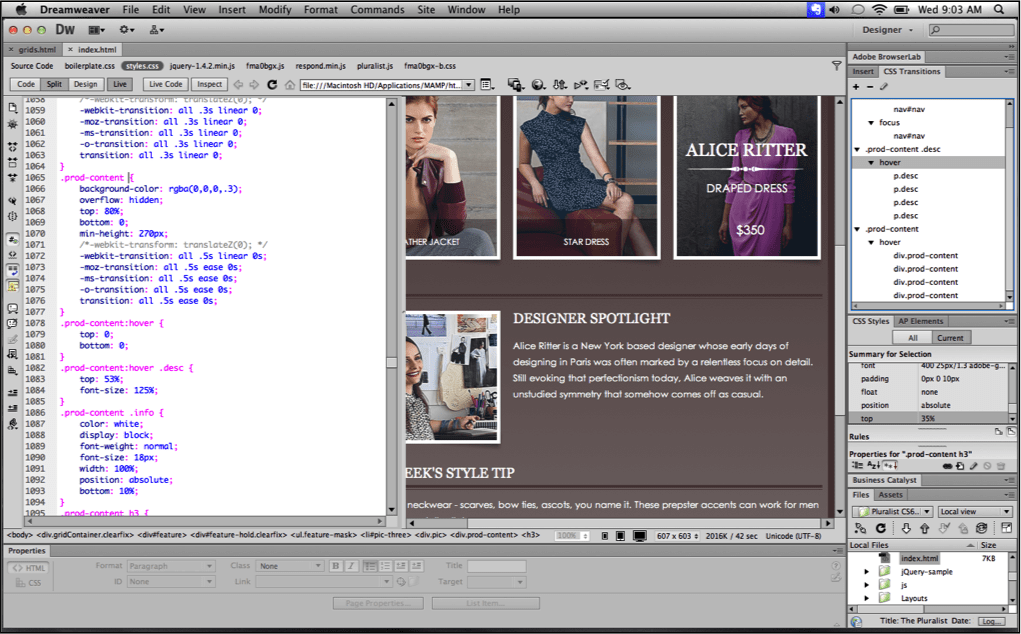Click the Put File up-arrow icon
The height and width of the screenshot is (634, 1021).
pos(924,527)
